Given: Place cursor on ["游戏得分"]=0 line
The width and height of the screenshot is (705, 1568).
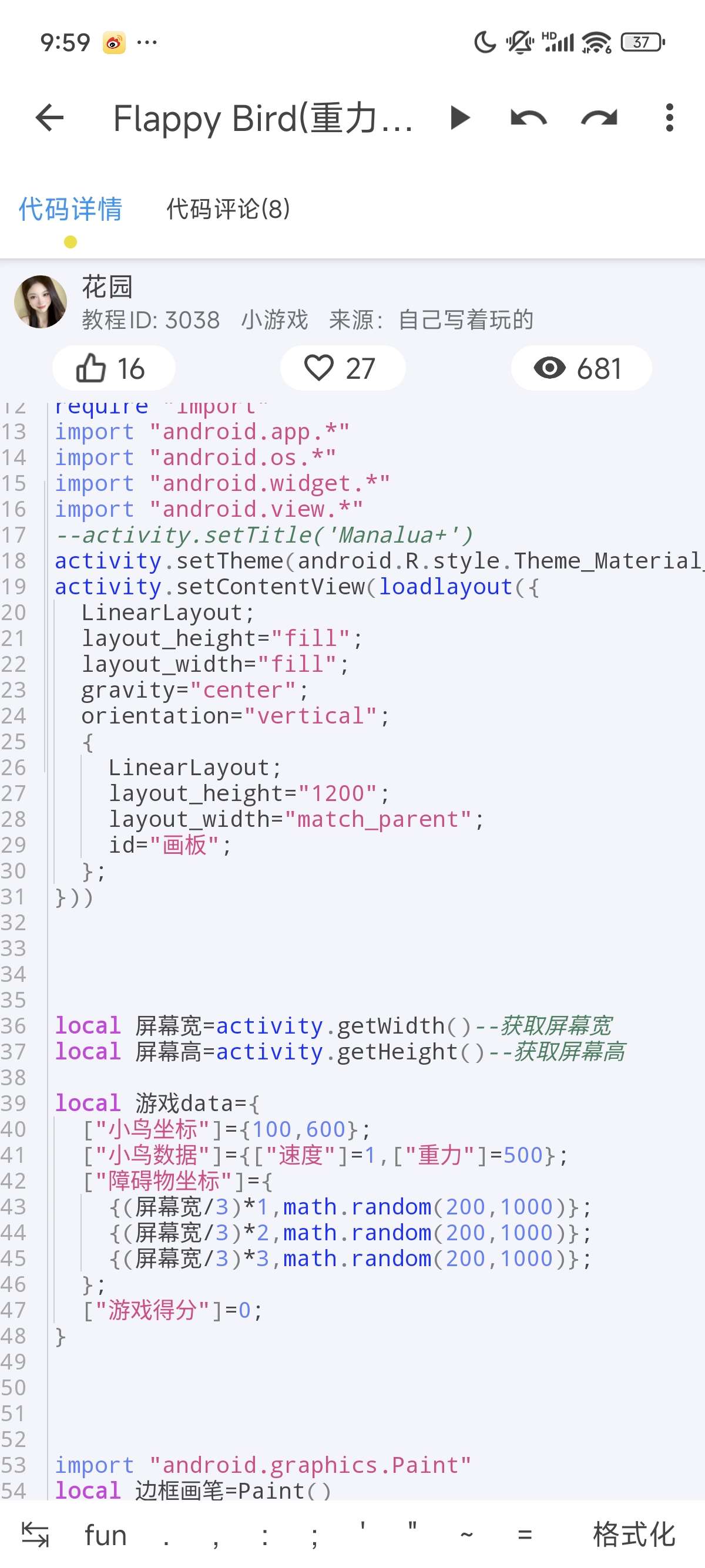Looking at the screenshot, I should click(x=172, y=1311).
